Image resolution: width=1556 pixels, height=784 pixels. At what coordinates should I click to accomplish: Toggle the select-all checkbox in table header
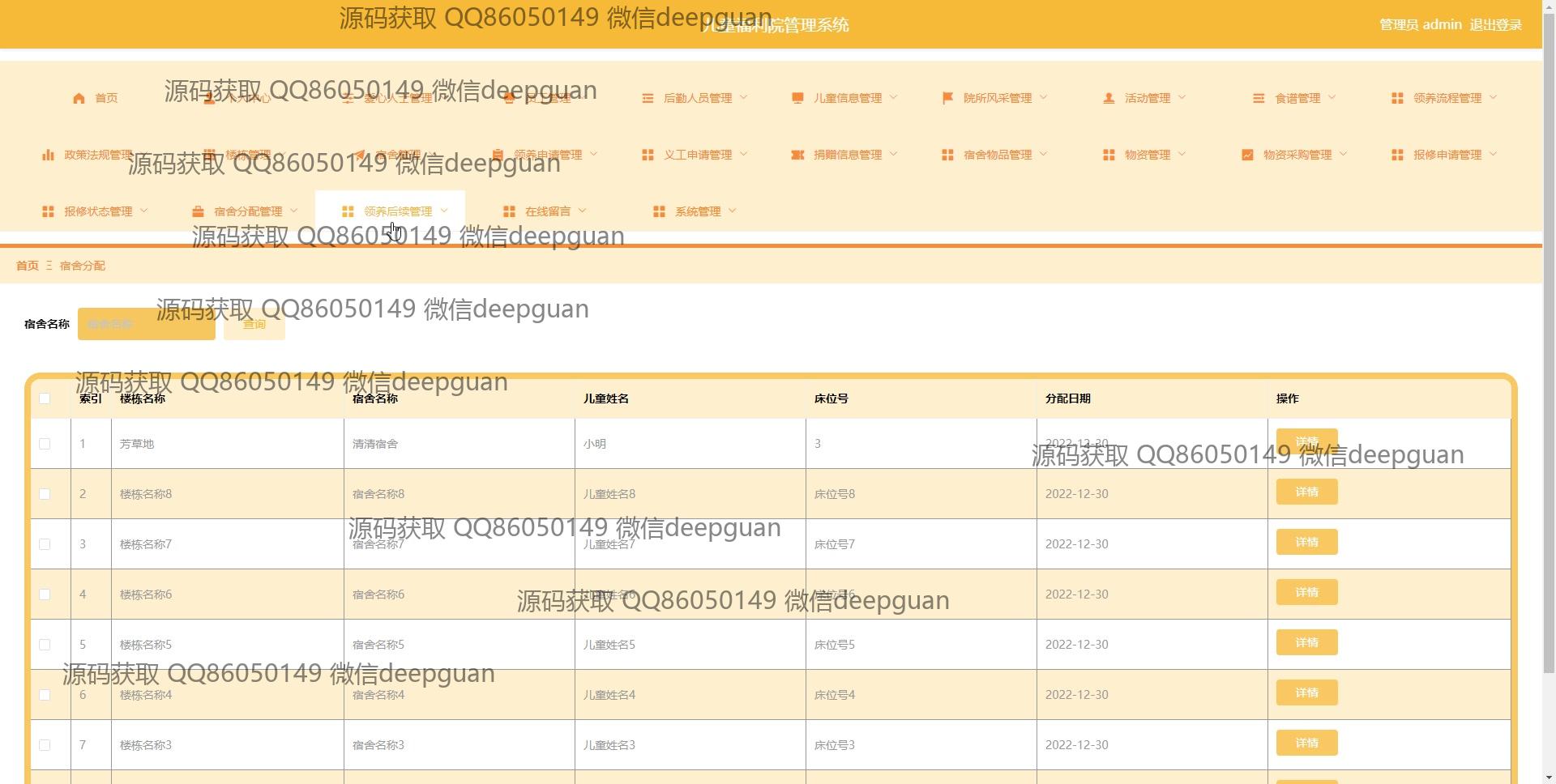(45, 398)
